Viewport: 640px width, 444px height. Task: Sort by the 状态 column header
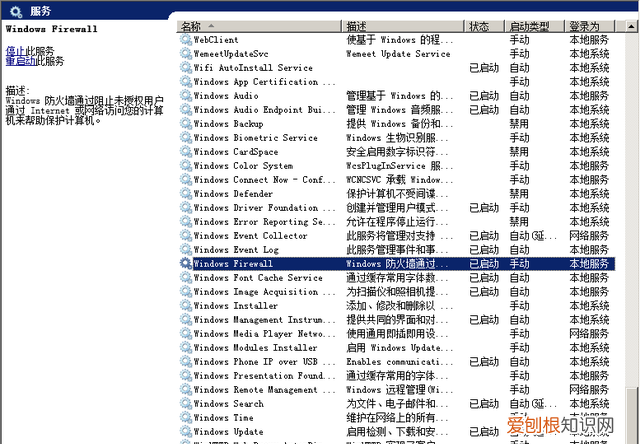[x=484, y=26]
